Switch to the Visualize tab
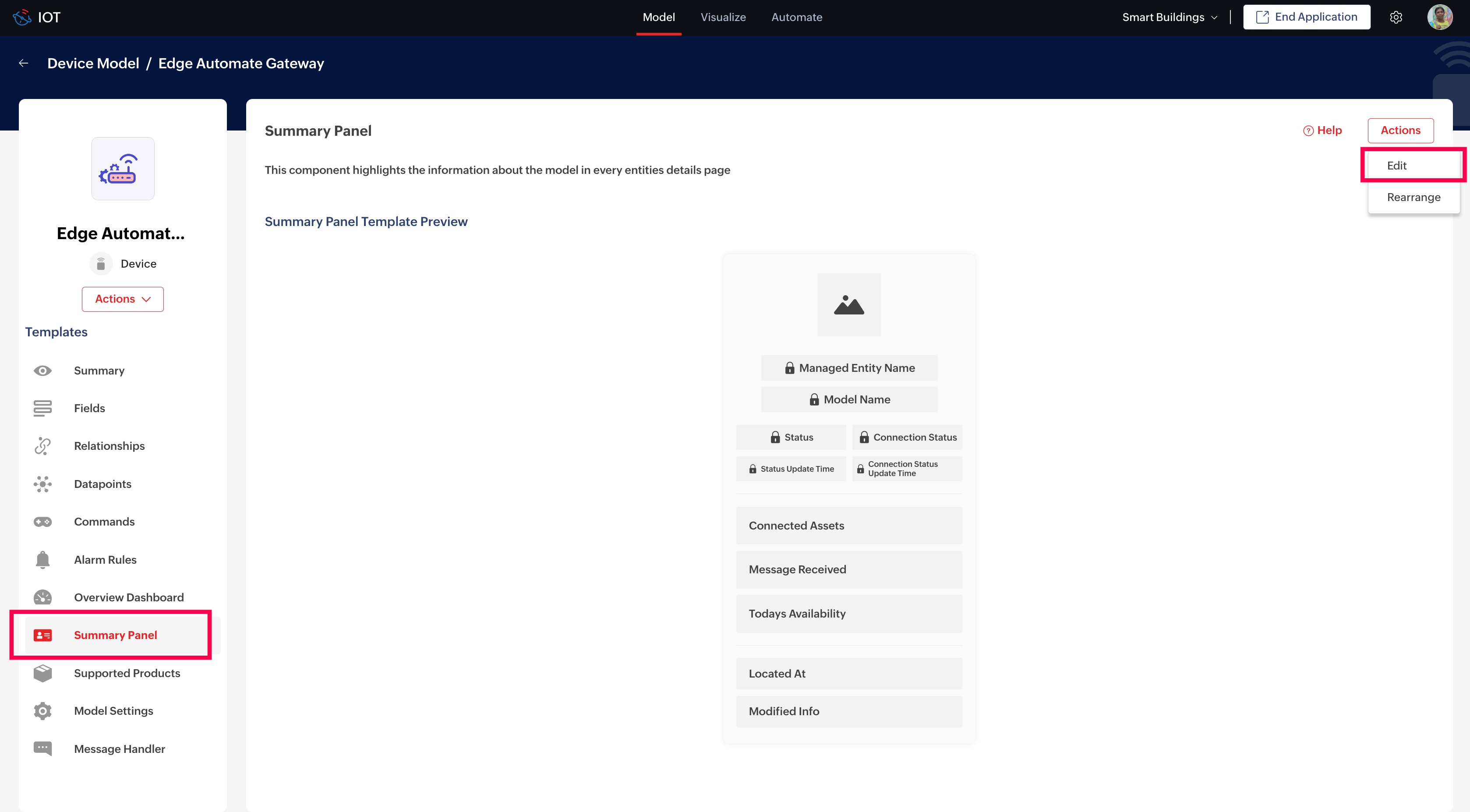This screenshot has height=812, width=1470. click(722, 17)
